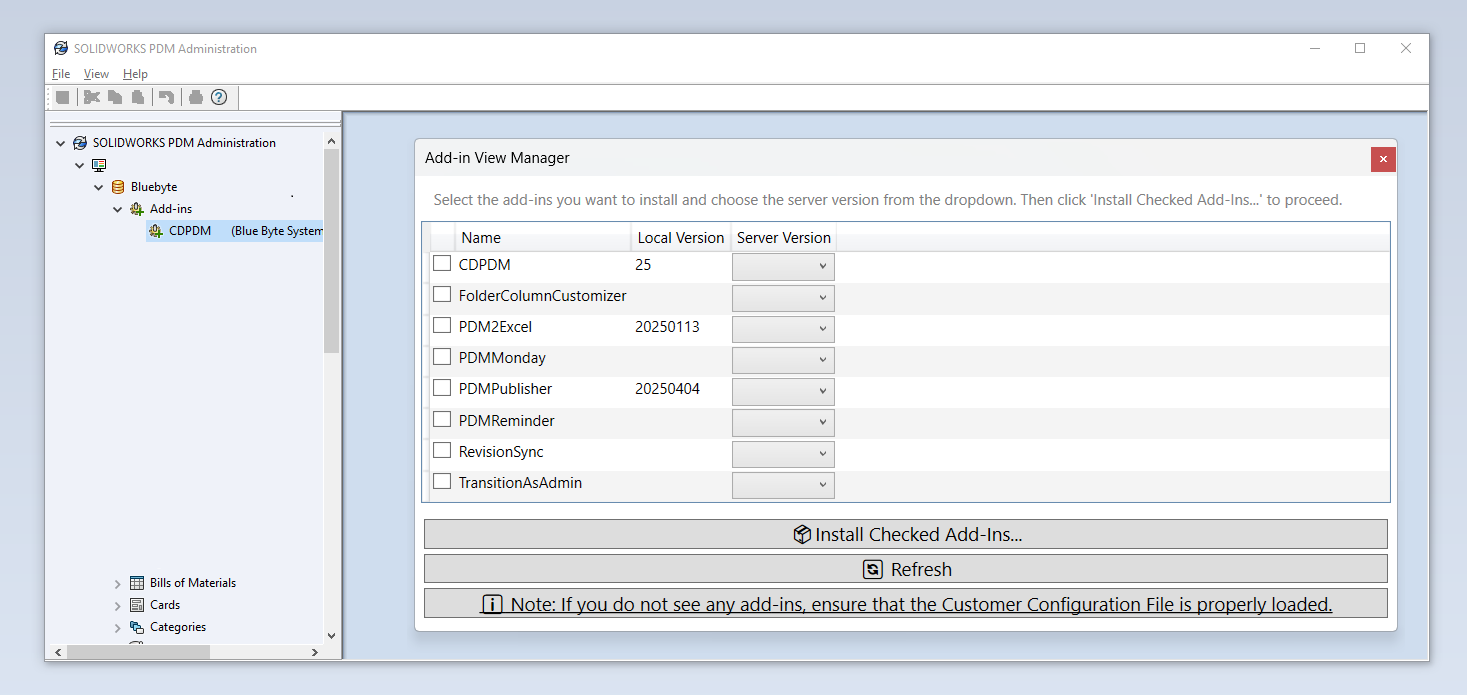Click the Paste toolbar icon
Screen dimensions: 1467x695
138,97
